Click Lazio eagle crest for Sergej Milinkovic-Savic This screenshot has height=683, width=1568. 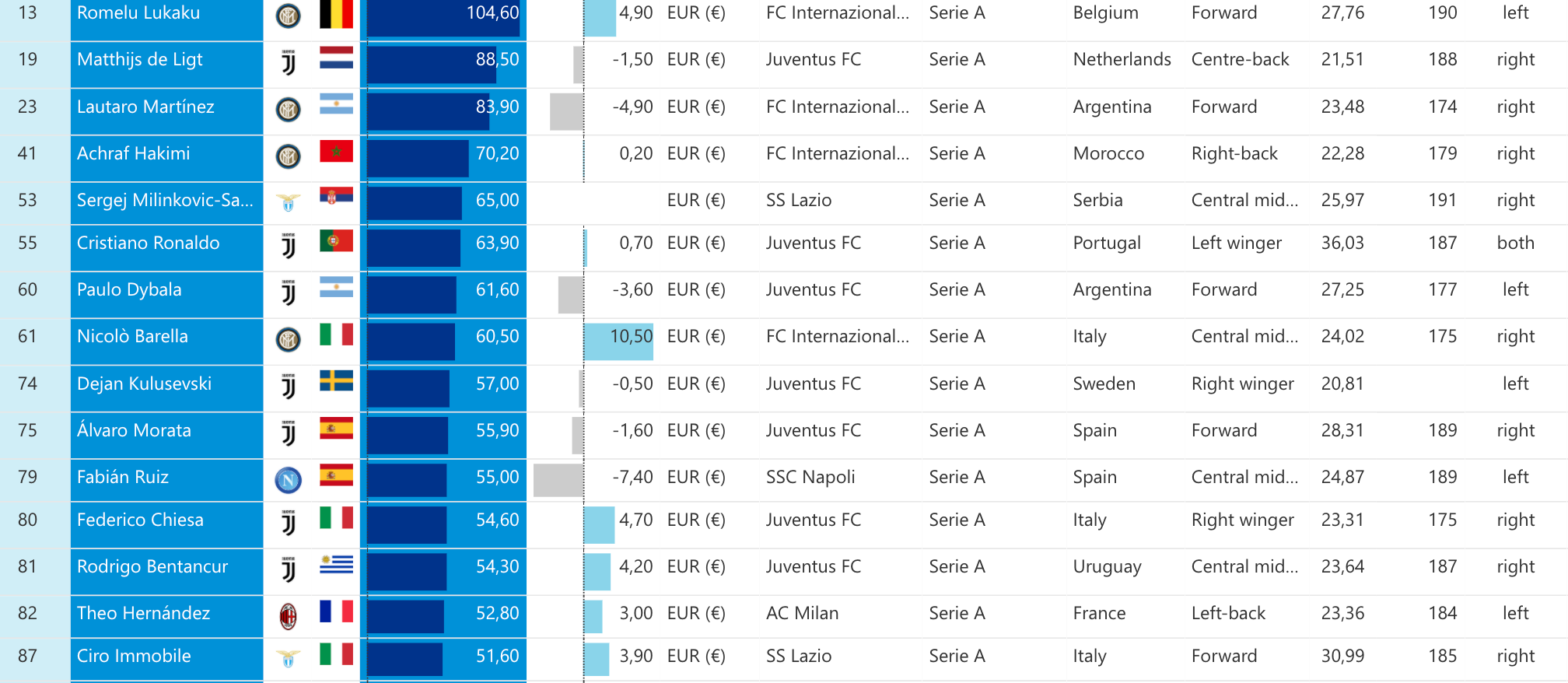click(x=288, y=202)
